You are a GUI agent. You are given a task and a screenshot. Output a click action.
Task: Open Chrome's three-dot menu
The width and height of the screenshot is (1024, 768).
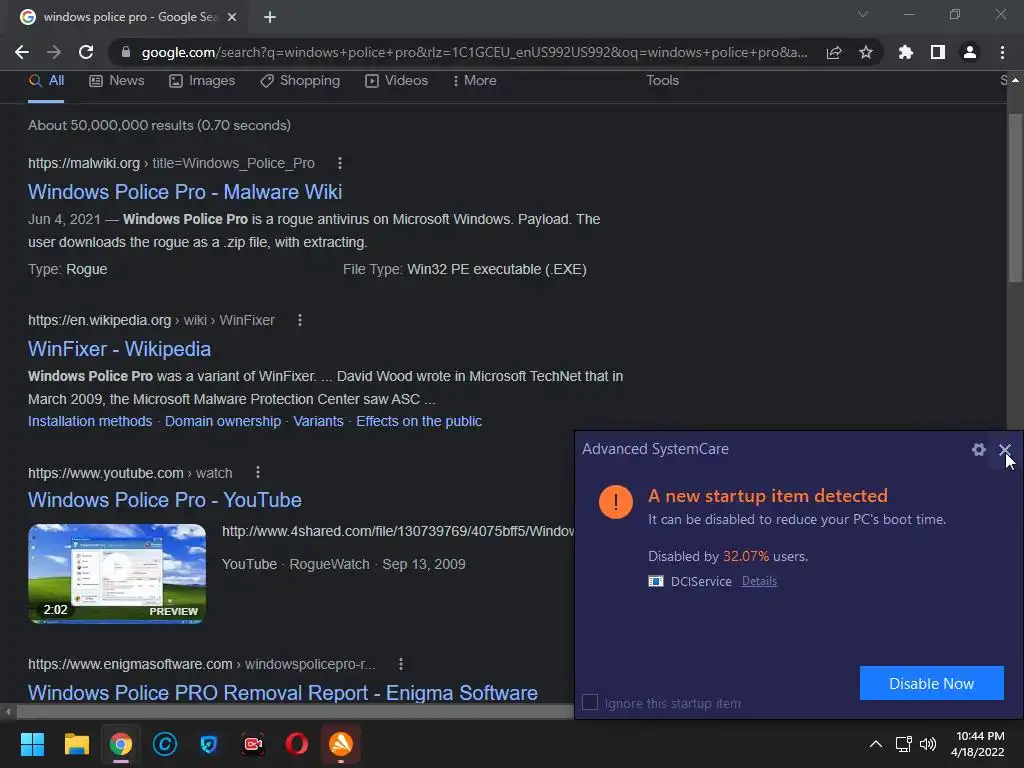click(1002, 52)
